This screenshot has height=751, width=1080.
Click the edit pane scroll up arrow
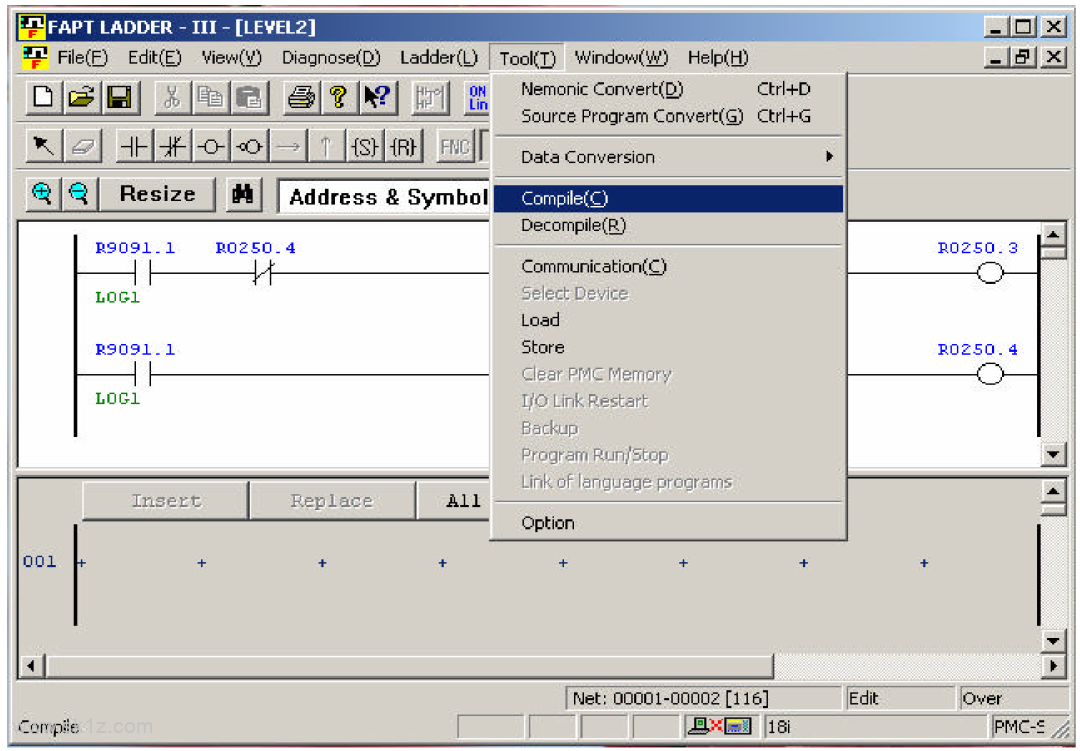tap(1053, 491)
